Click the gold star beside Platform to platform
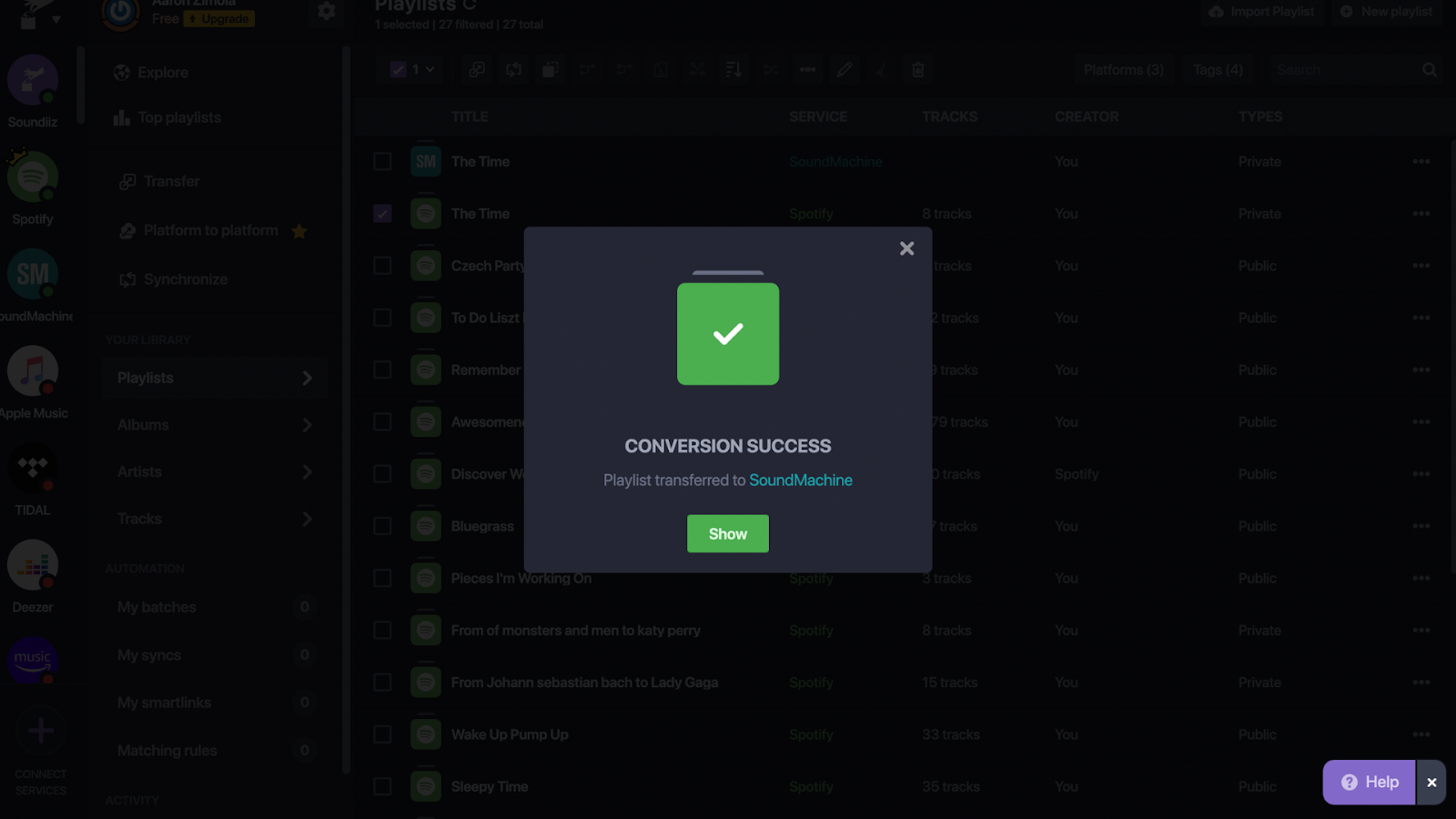Screen dimensions: 1456x819 pyautogui.click(x=299, y=231)
